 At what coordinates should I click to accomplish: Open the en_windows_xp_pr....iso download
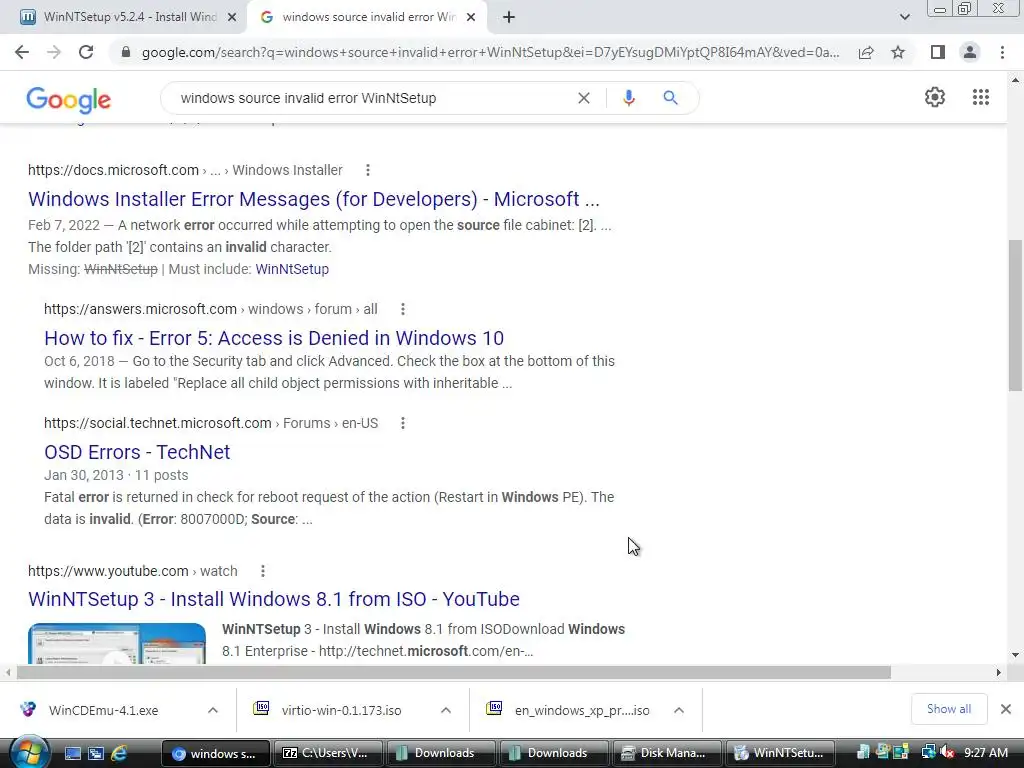coord(581,710)
